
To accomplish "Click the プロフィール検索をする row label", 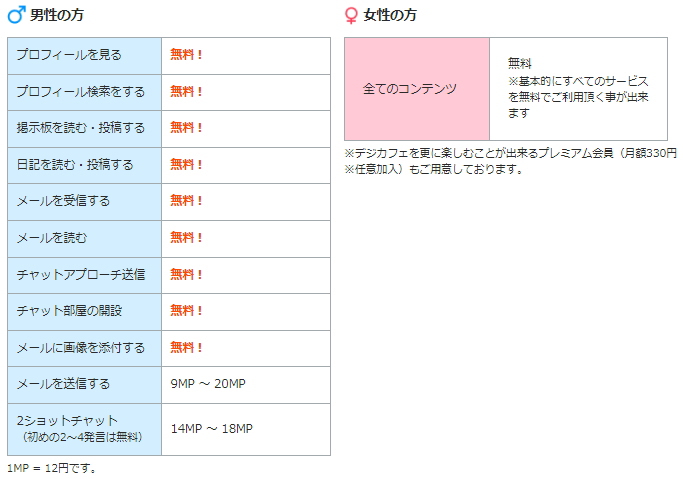I will pyautogui.click(x=85, y=92).
